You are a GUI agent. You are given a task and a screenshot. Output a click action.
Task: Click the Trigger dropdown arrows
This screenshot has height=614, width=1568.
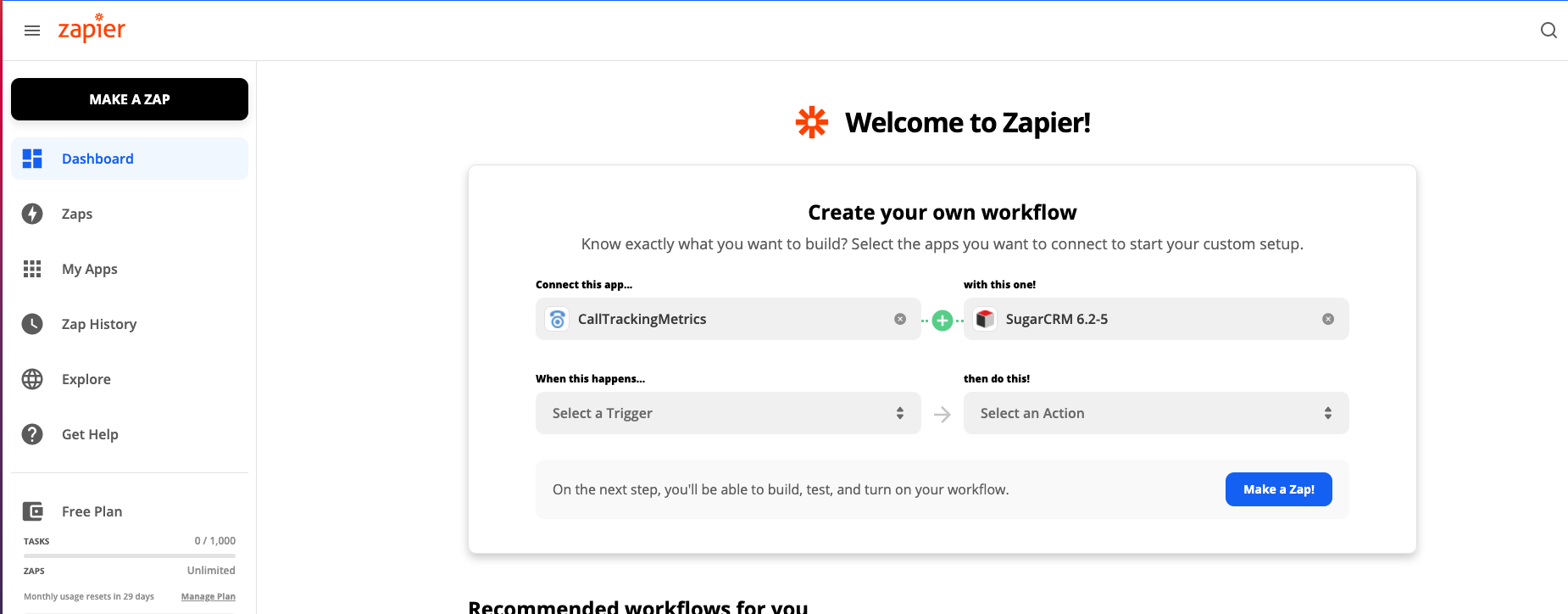point(900,413)
